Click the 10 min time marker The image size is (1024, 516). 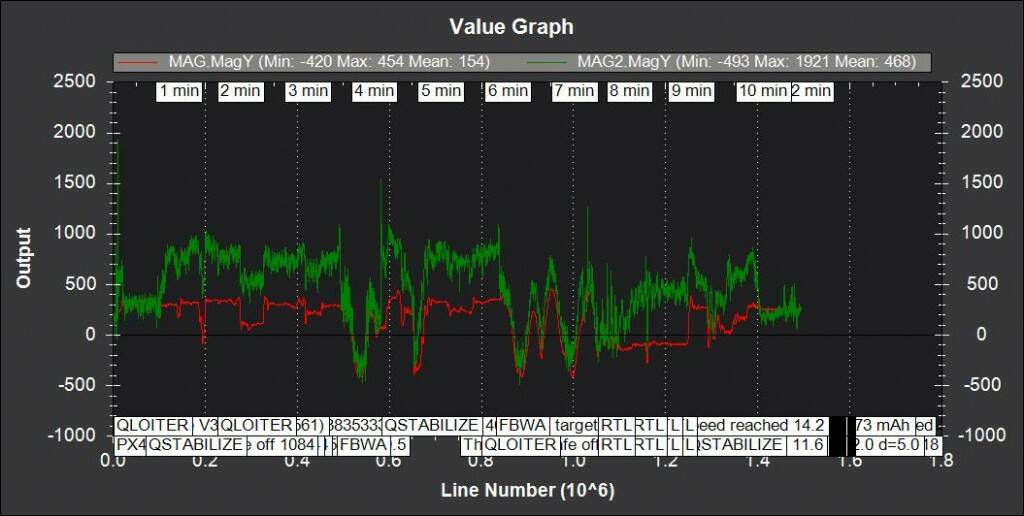coord(763,91)
